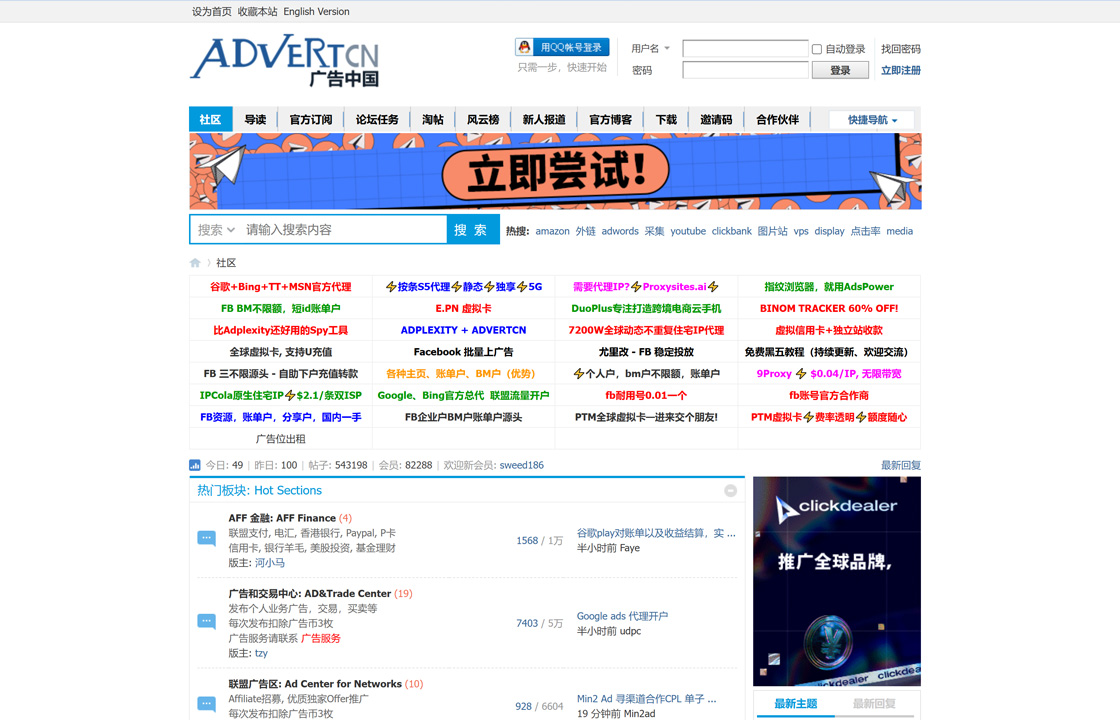
Task: Click the 立即尝试 banner ad
Action: [555, 171]
